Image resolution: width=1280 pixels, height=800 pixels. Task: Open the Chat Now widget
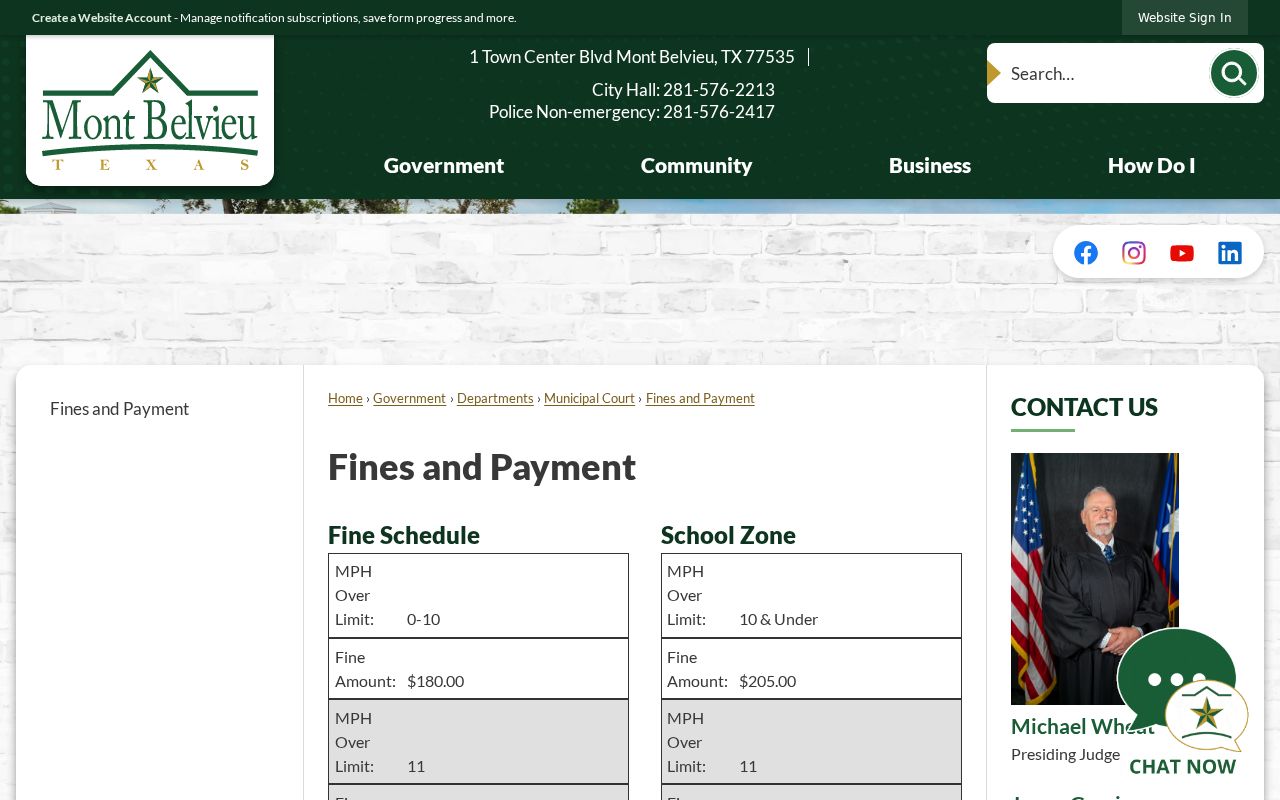[x=1182, y=703]
